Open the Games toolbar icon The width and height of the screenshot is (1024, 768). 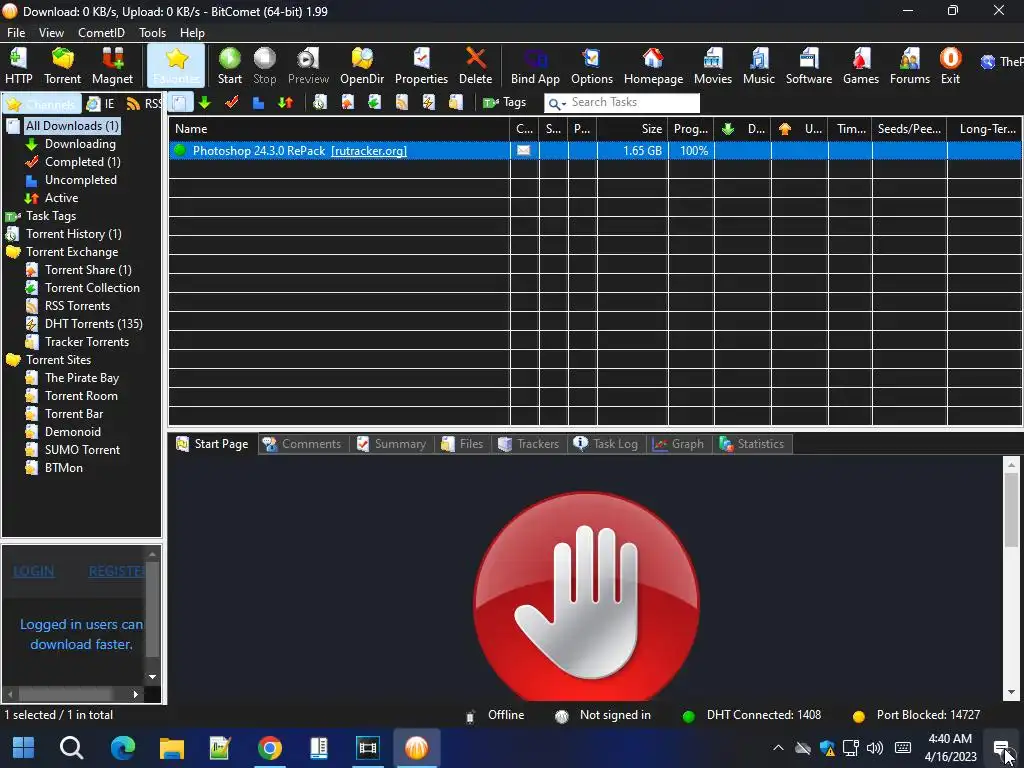click(861, 66)
